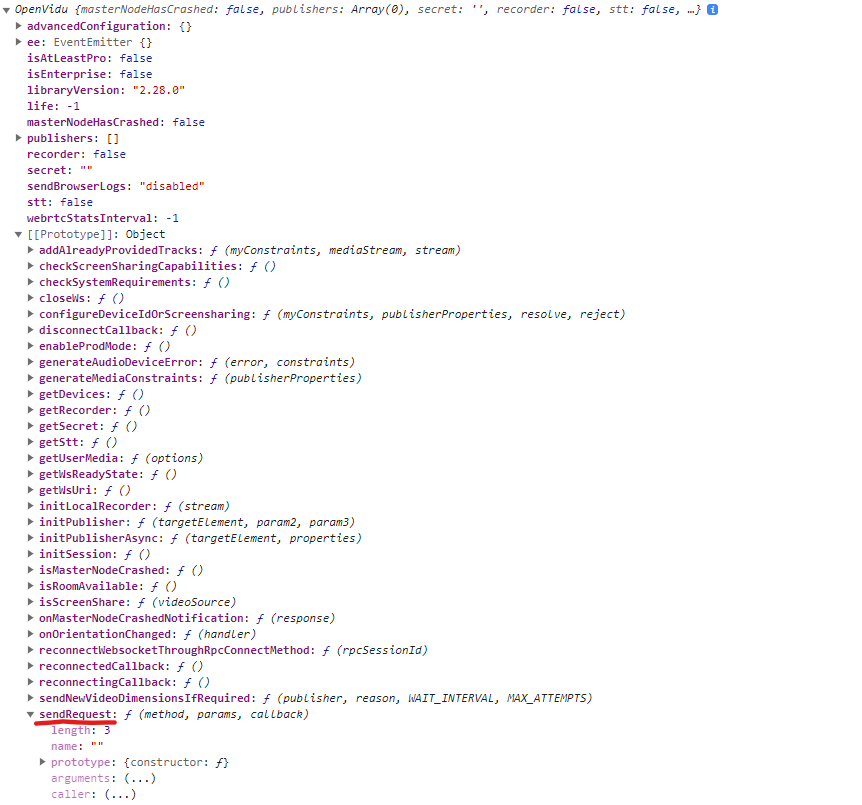Click the blue info icon after OpenVidu summary
This screenshot has height=805, width=862.
[x=712, y=9]
